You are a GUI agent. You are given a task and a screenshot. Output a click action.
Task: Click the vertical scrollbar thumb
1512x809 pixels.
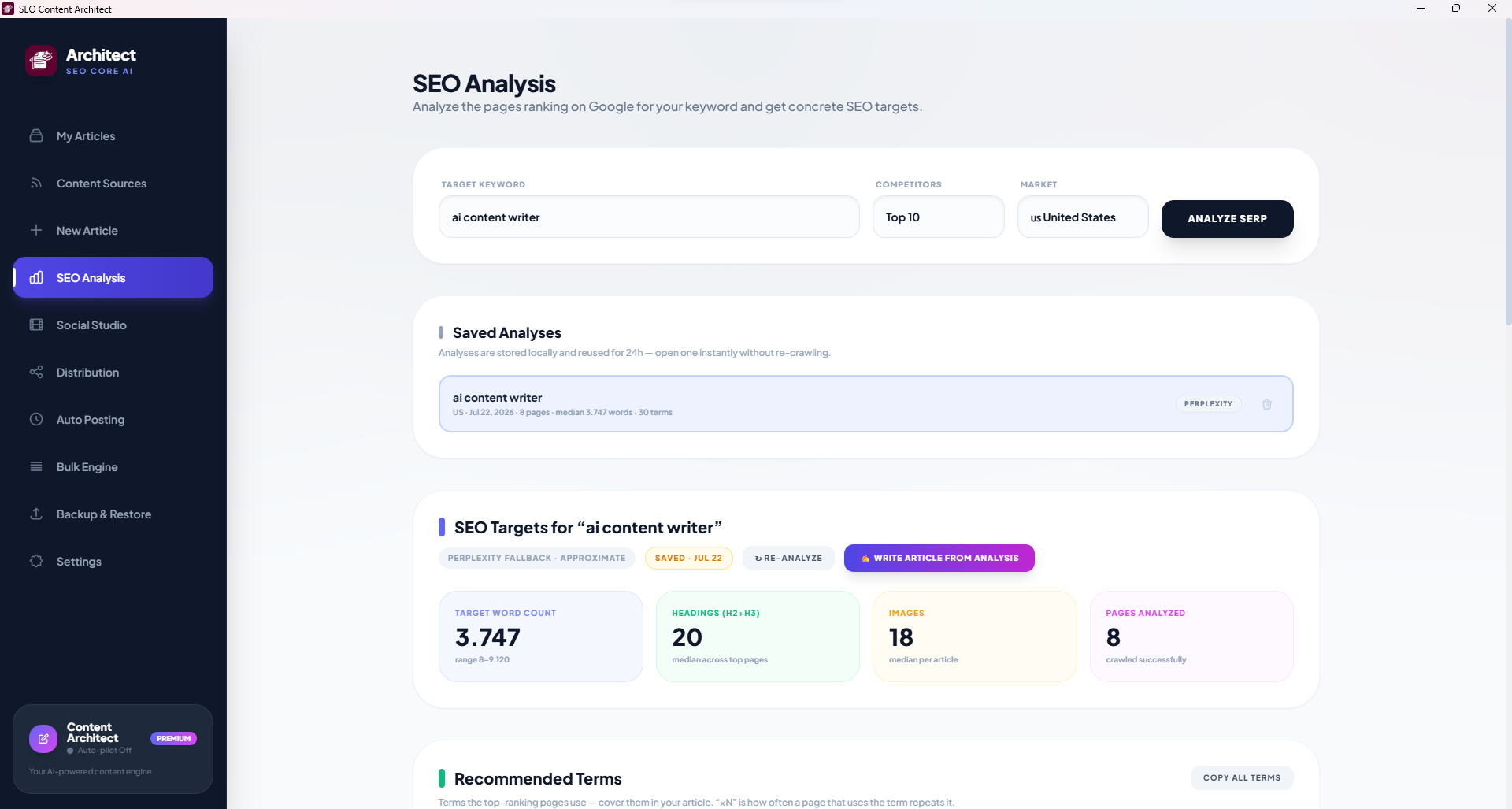[x=1508, y=172]
